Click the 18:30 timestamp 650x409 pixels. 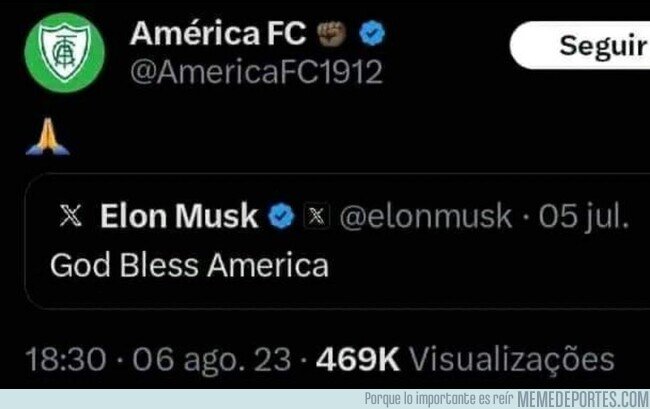[x=65, y=359]
